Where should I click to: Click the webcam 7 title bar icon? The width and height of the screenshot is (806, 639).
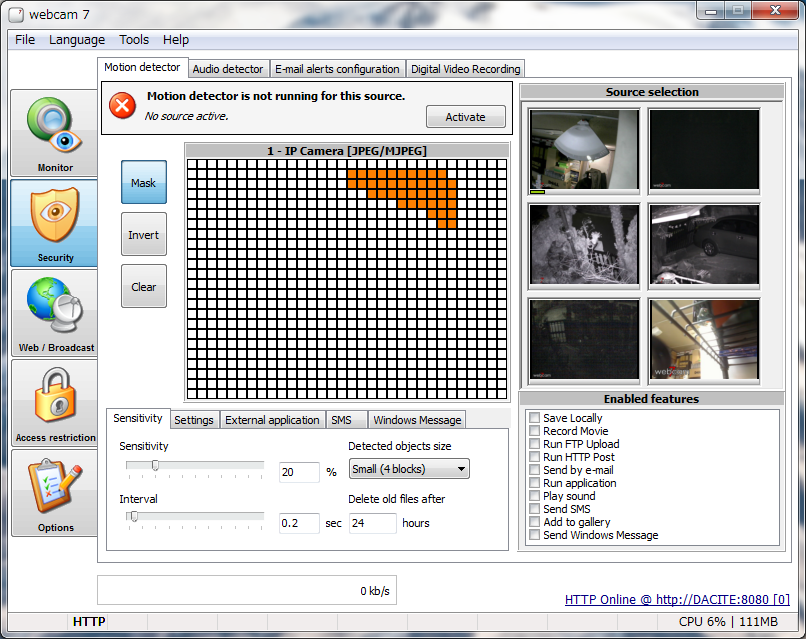tap(16, 15)
